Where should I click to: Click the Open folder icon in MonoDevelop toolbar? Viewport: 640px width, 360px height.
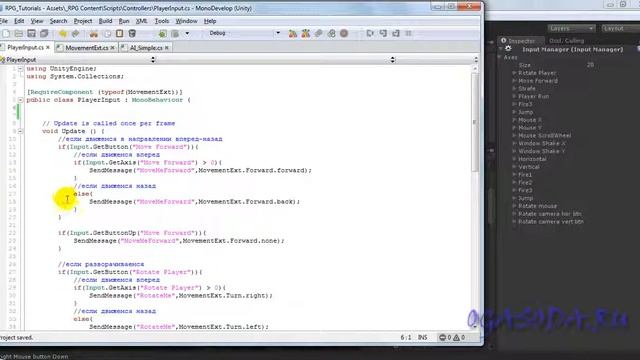click(x=19, y=33)
